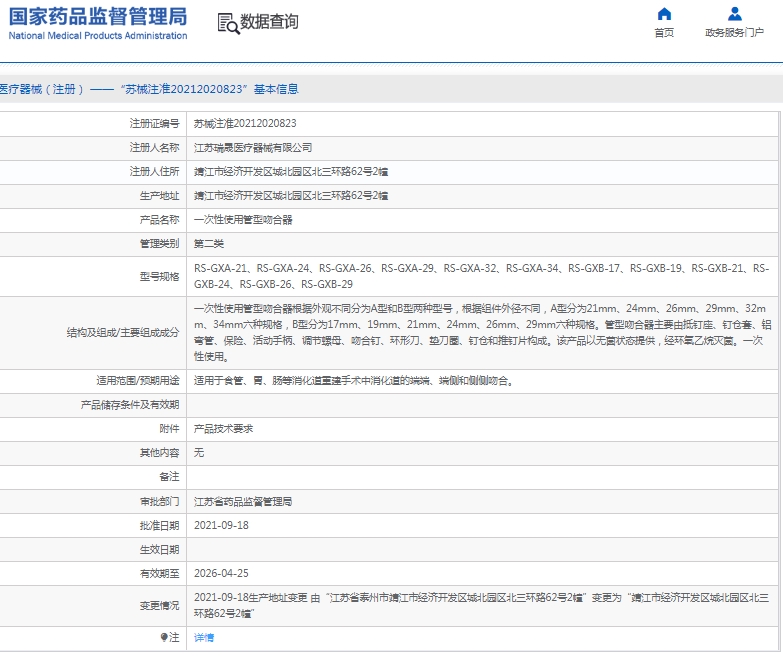Click the 适用范围/预期用途 label
The height and width of the screenshot is (656, 783).
pos(138,380)
